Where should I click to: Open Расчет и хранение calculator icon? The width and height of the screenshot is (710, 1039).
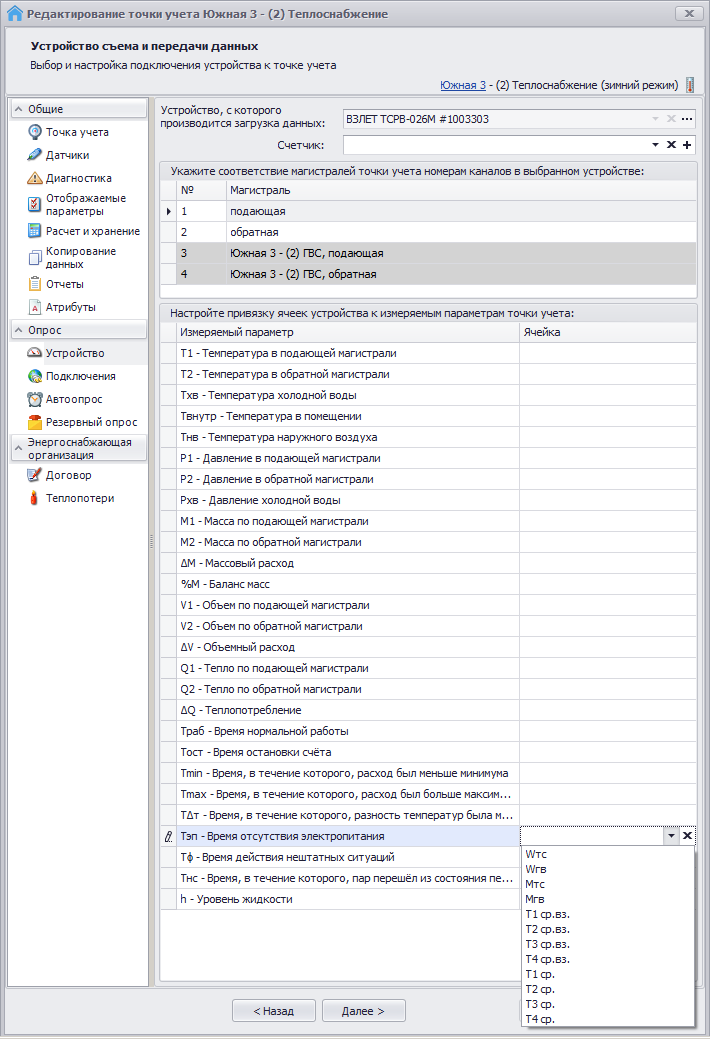34,231
